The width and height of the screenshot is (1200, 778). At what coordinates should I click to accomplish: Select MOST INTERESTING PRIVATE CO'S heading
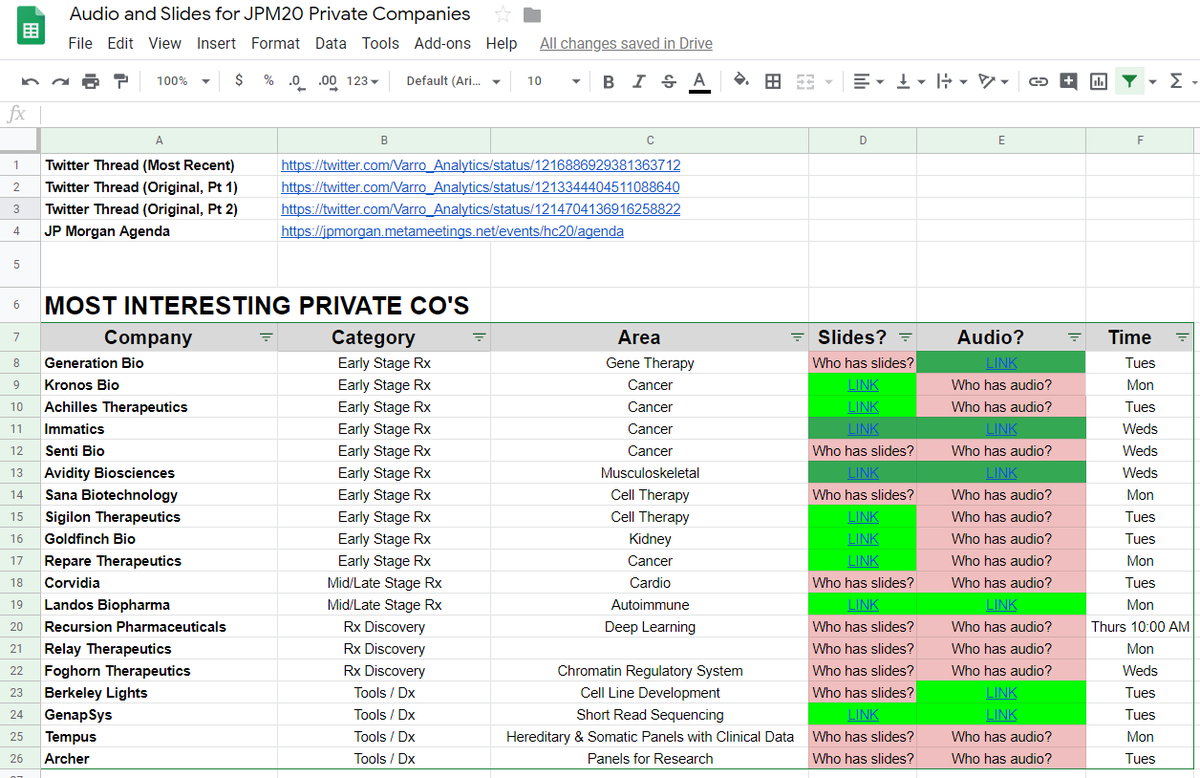click(257, 305)
